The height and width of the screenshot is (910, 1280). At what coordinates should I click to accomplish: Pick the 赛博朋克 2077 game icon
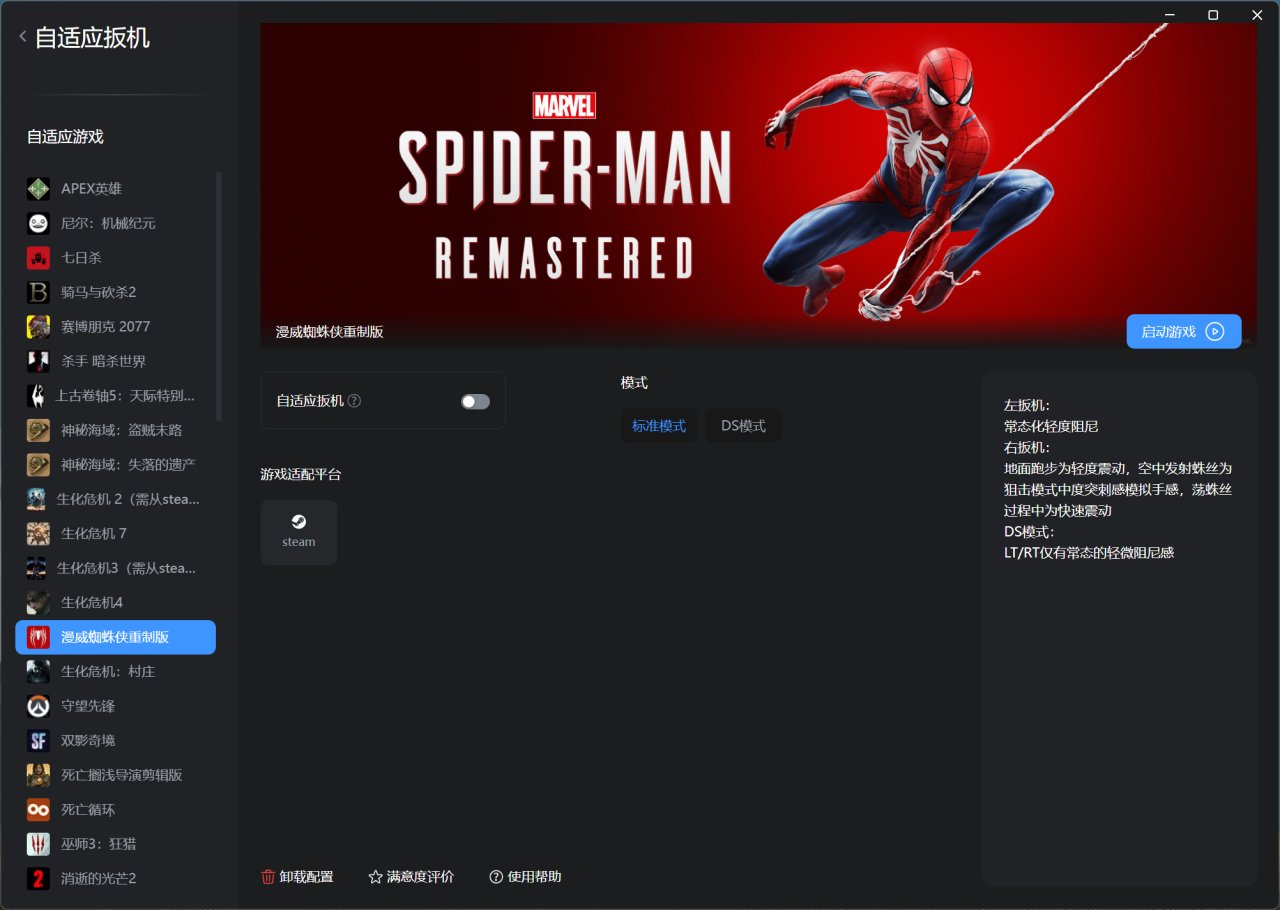38,326
